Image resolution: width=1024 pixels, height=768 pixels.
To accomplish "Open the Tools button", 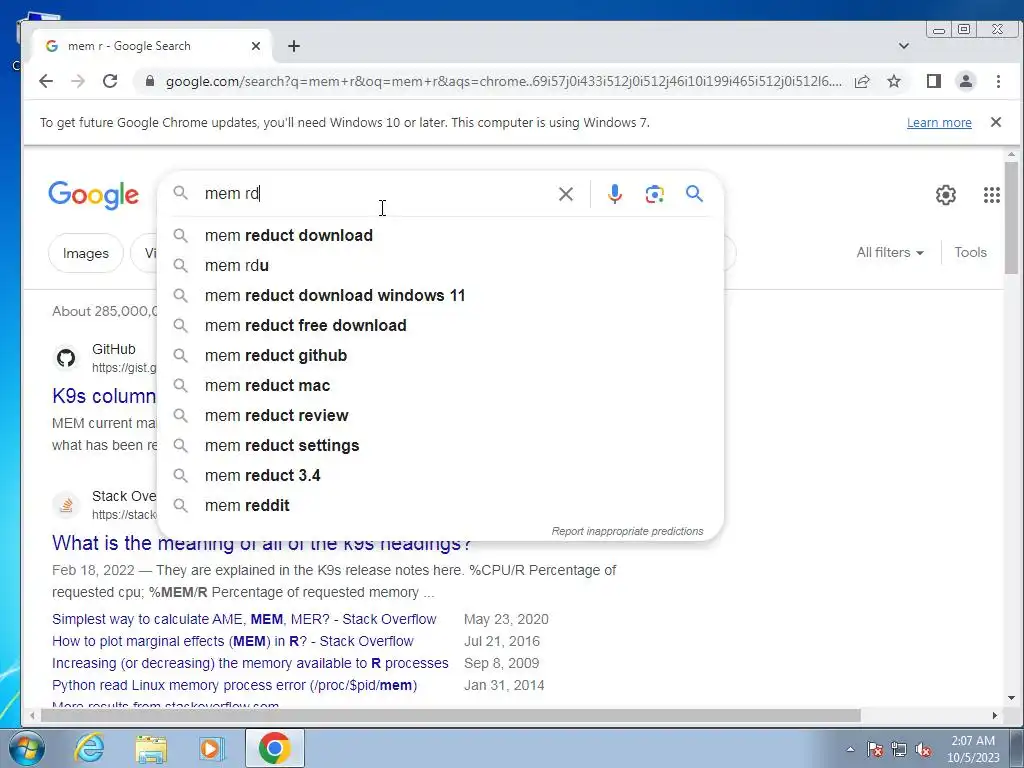I will (x=970, y=253).
